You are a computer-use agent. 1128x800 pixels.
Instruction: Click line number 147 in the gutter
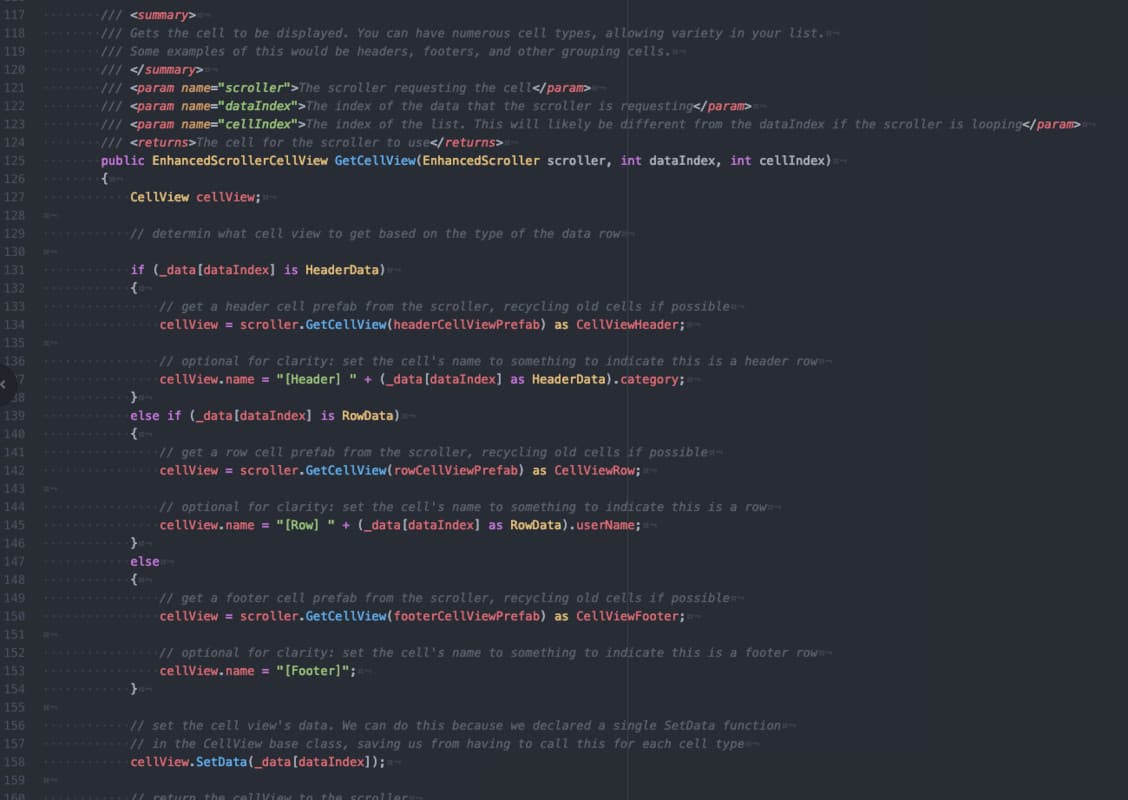coord(14,561)
